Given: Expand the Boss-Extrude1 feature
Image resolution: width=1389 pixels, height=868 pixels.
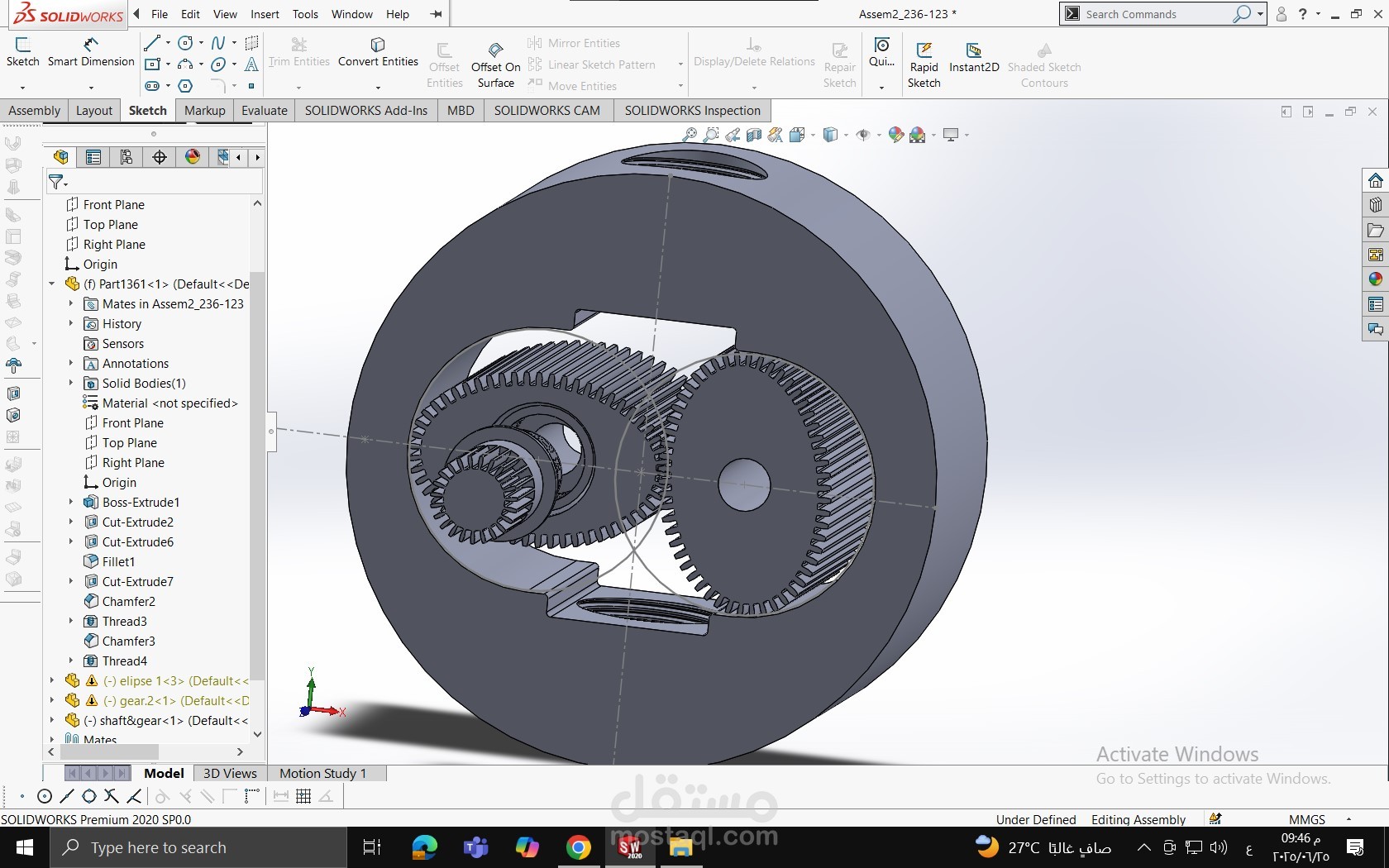Looking at the screenshot, I should [x=71, y=502].
